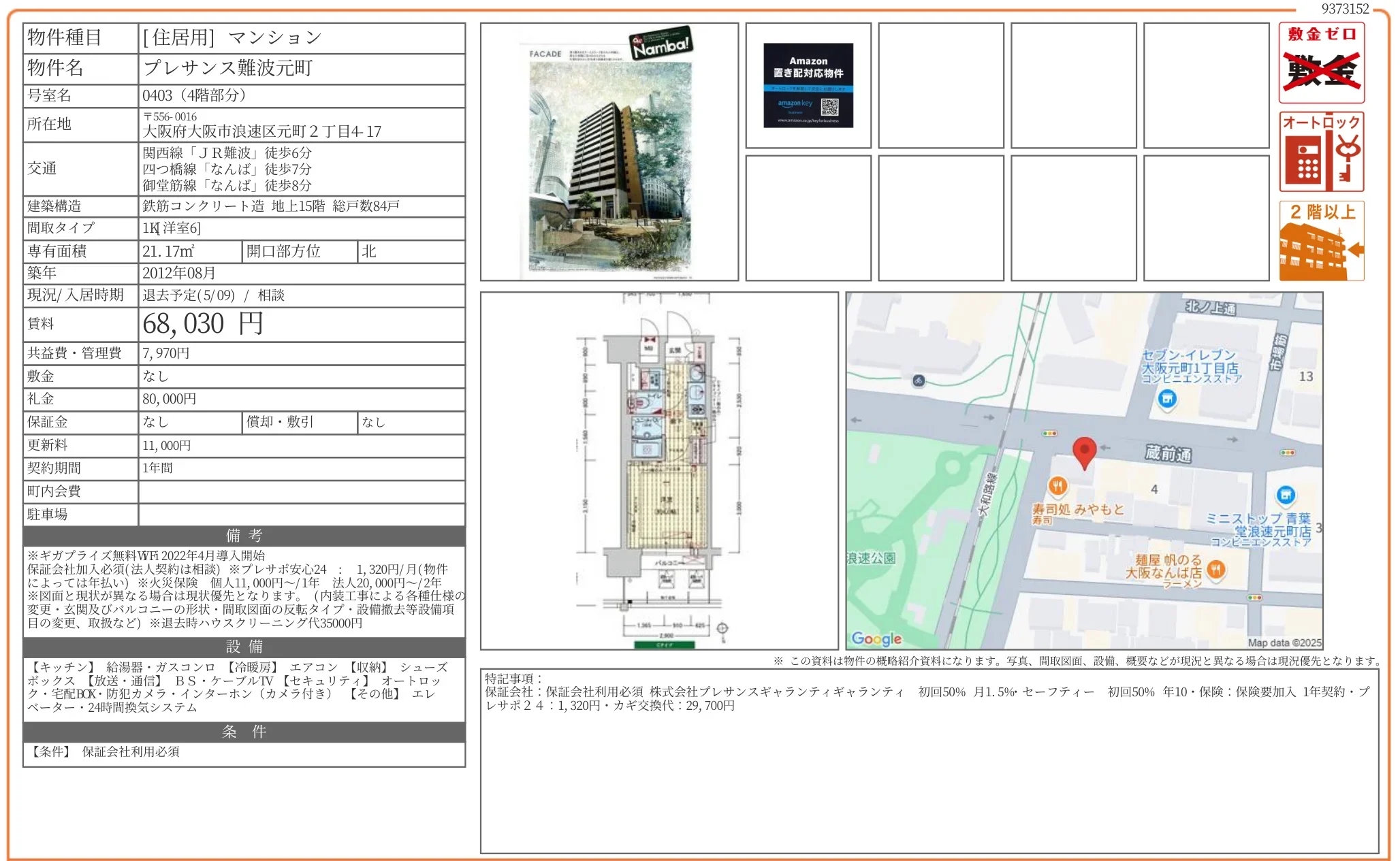This screenshot has height=861, width=1400.
Task: Click the セブン-イレブン store marker icon
Action: pos(1167,399)
